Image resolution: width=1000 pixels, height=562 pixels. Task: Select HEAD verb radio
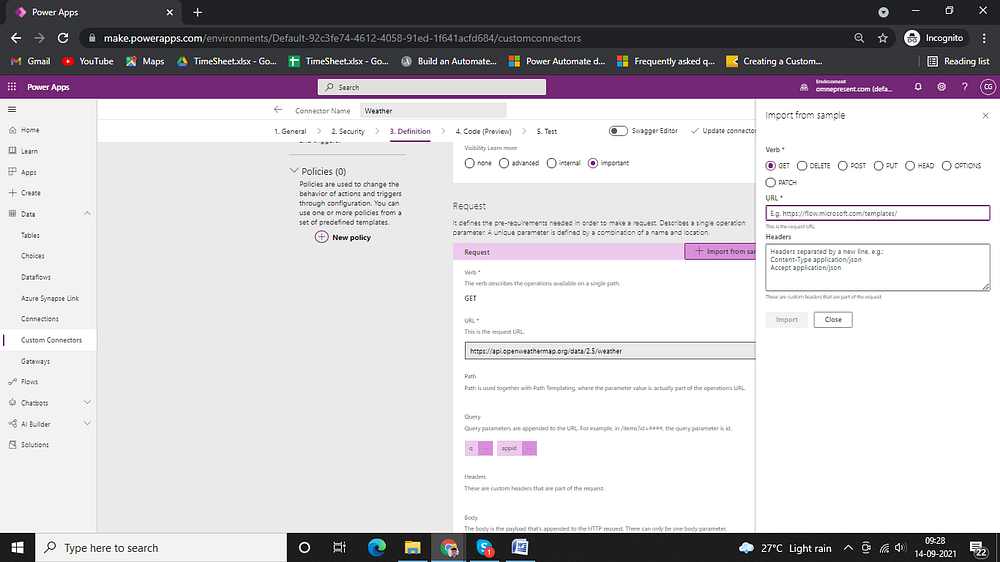[x=910, y=166]
